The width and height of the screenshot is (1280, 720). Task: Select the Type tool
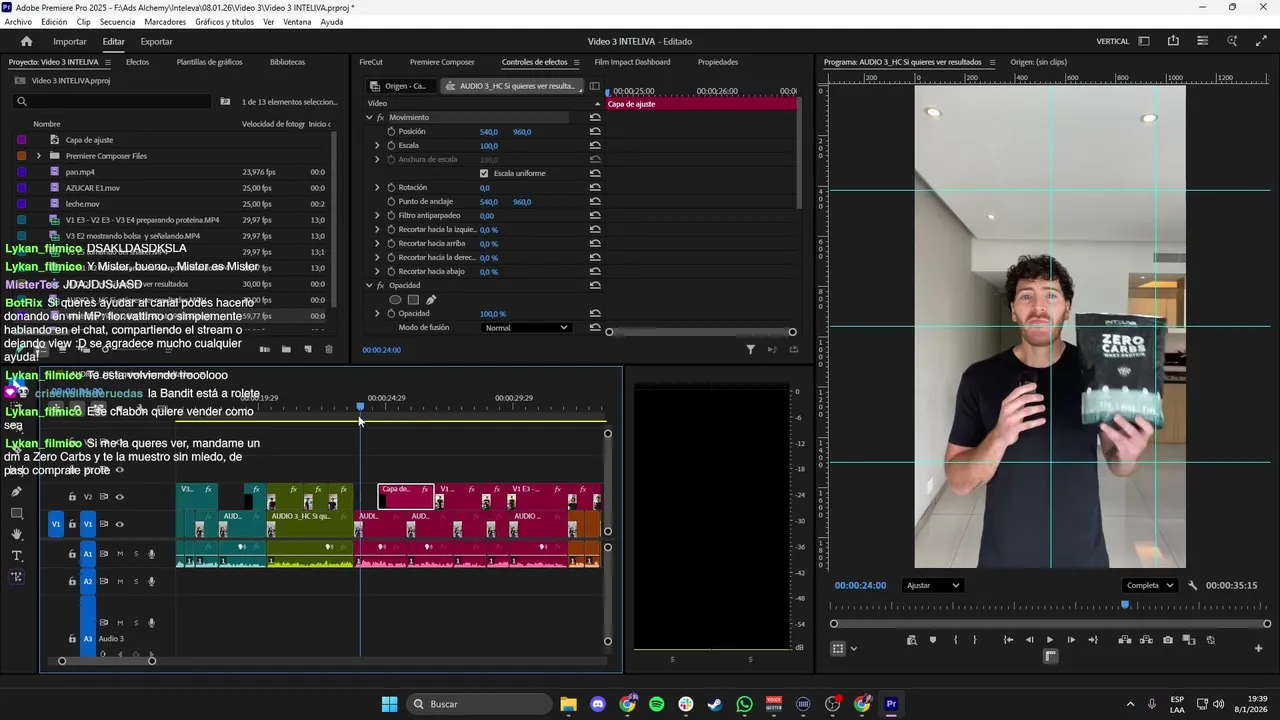click(16, 555)
